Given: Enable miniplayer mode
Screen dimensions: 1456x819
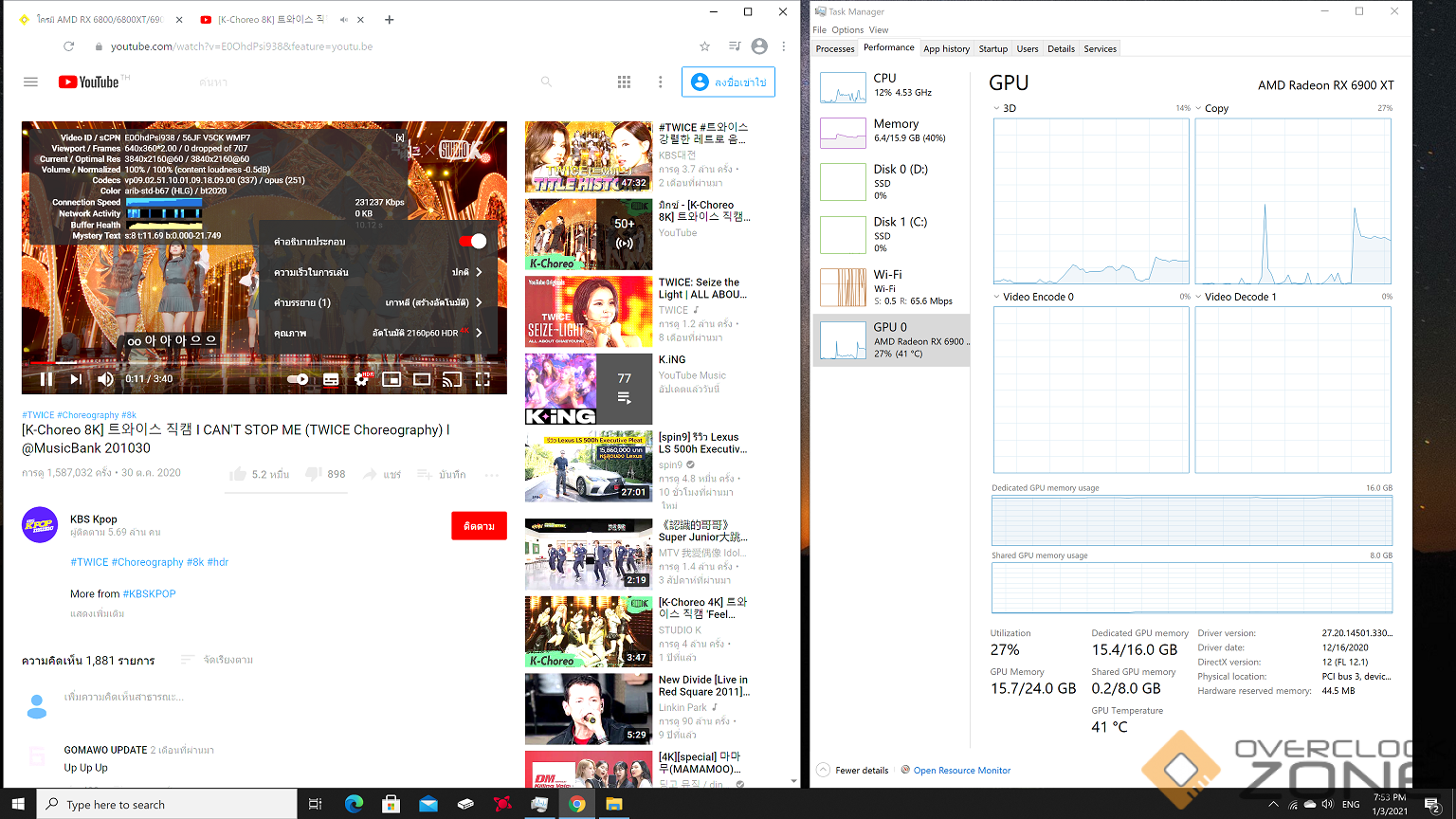Looking at the screenshot, I should (x=391, y=379).
